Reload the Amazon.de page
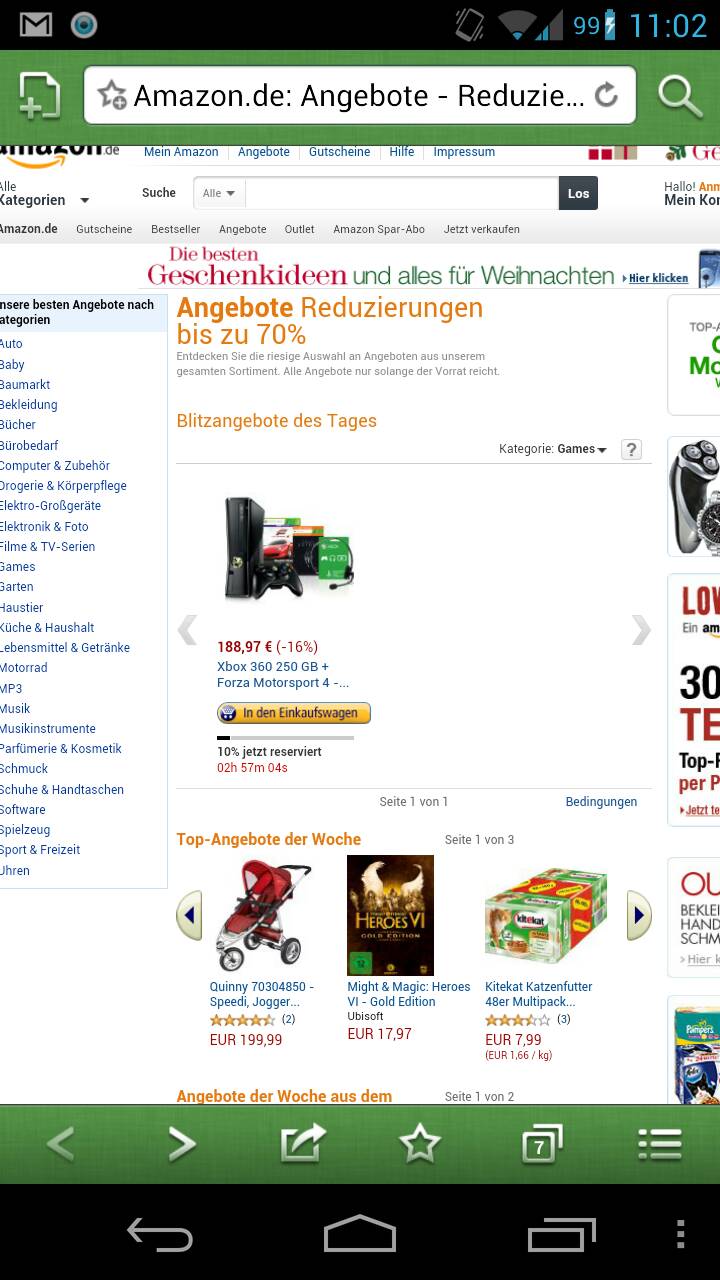Image resolution: width=720 pixels, height=1280 pixels. click(x=606, y=95)
